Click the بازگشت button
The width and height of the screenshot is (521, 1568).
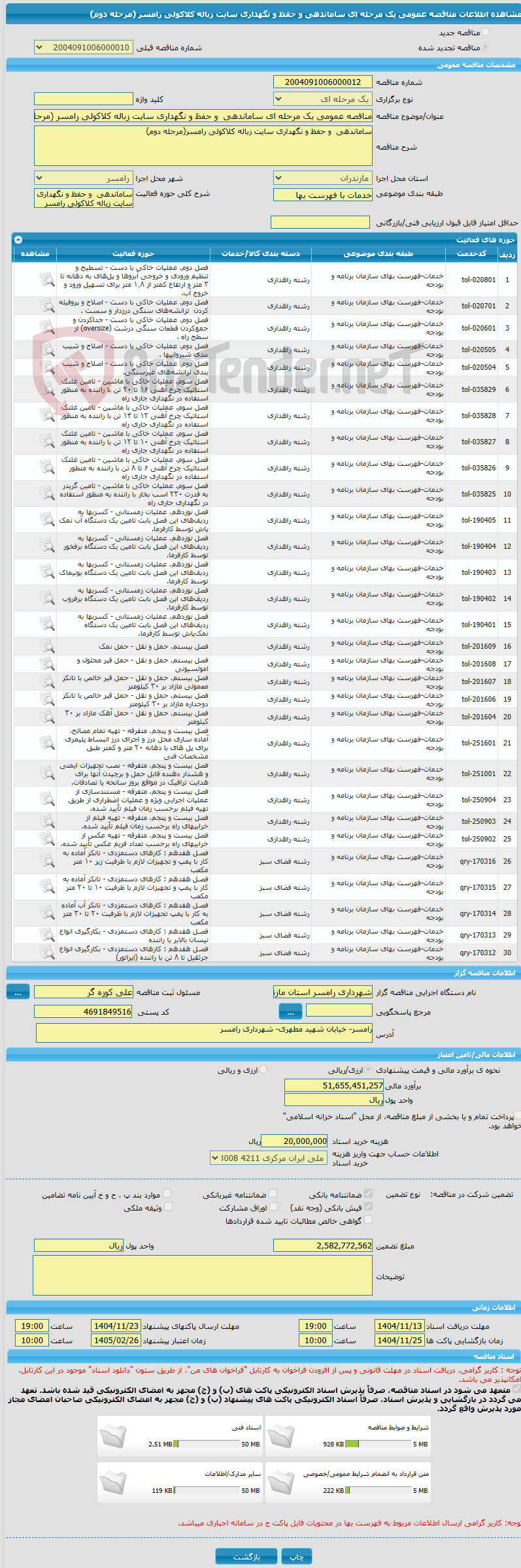246,1556
